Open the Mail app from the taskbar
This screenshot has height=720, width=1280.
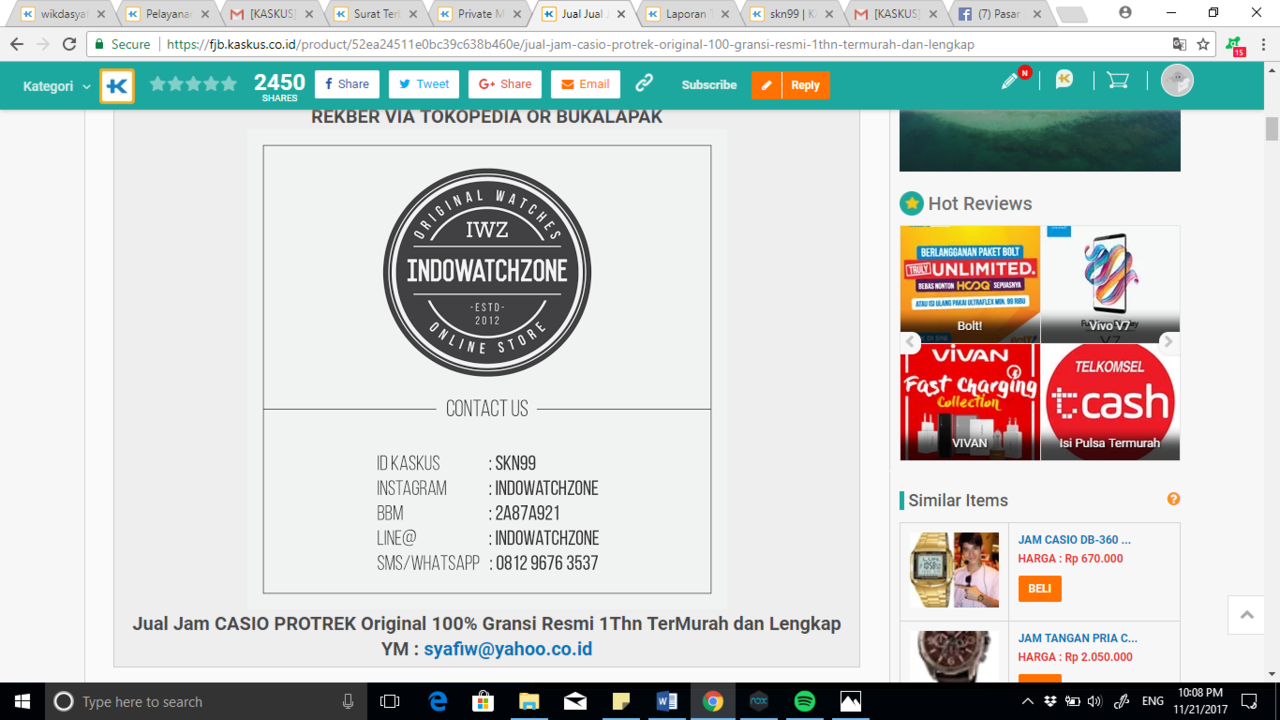click(575, 701)
